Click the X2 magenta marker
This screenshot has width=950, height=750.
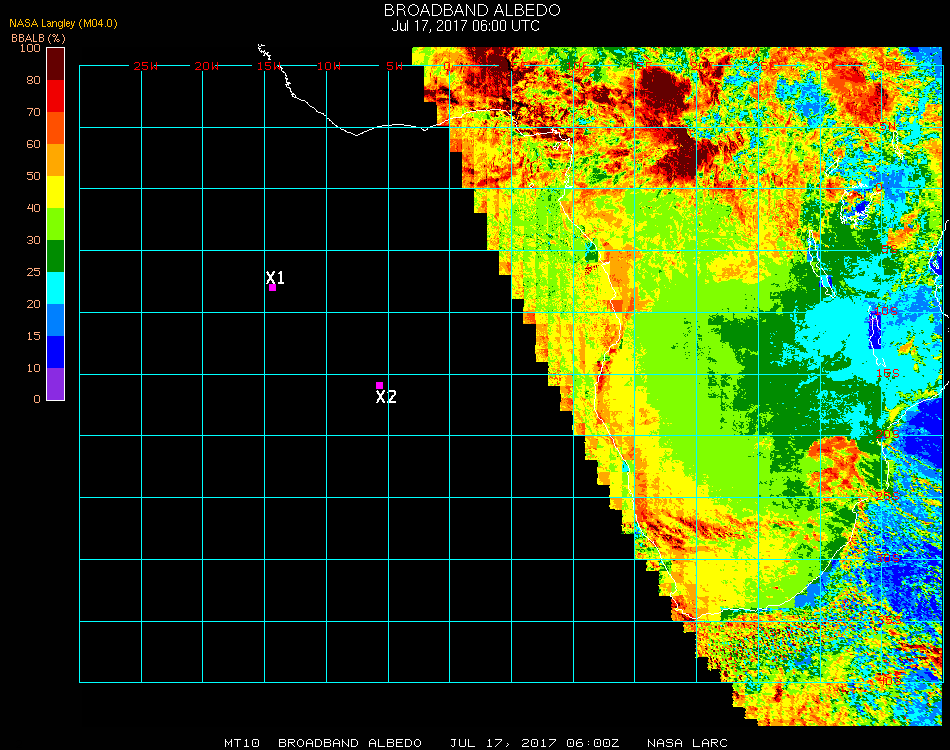coord(379,385)
